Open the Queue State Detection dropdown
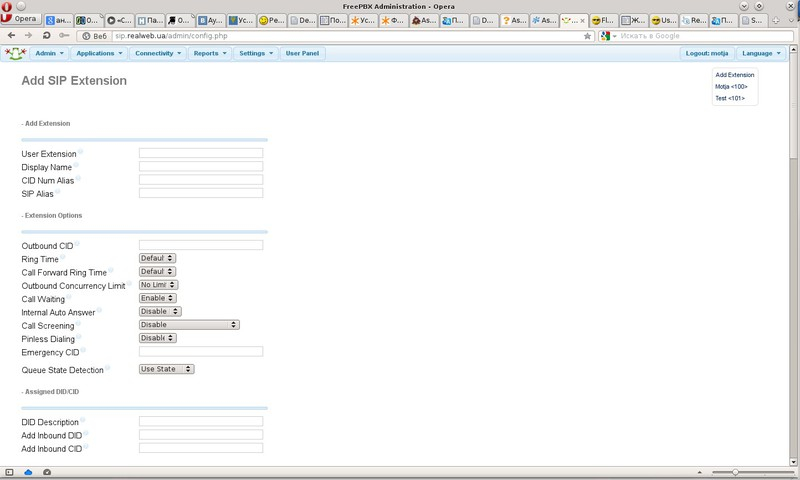The image size is (800, 480). 166,369
